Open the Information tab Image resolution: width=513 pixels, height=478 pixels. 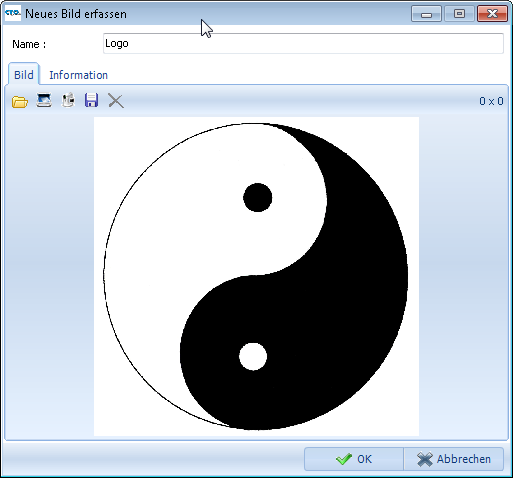coord(78,75)
